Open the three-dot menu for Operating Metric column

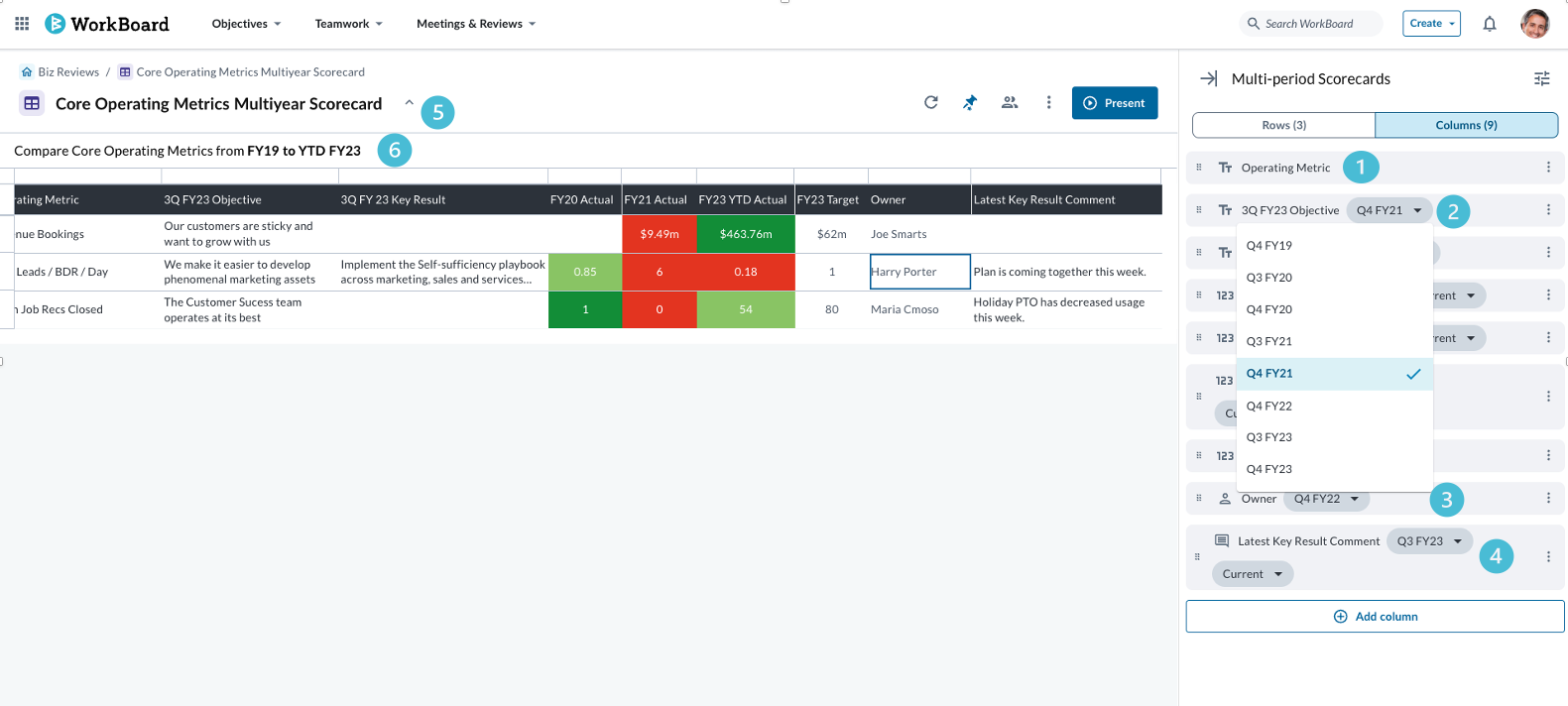1548,168
